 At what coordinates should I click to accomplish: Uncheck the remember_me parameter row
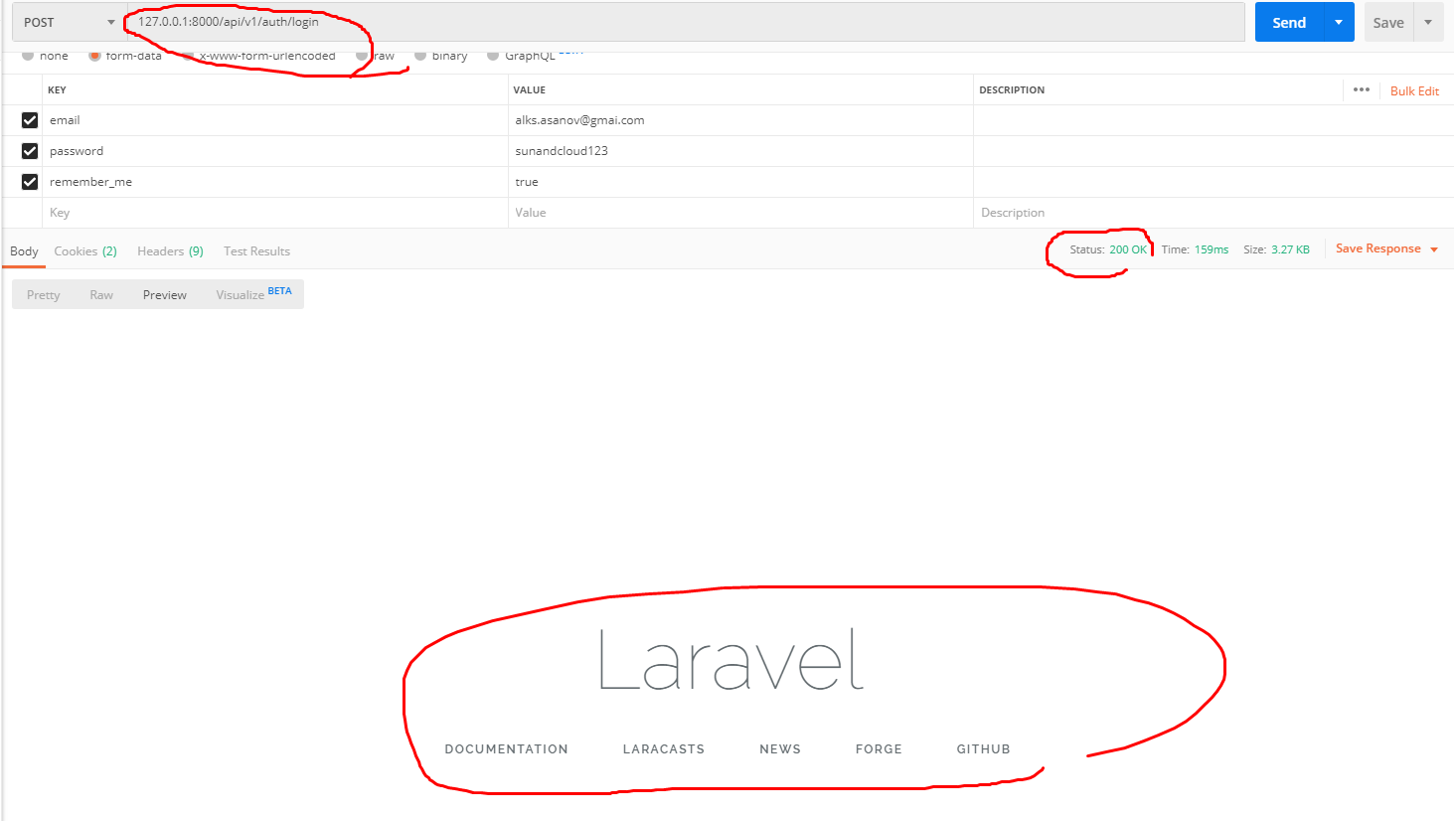[30, 182]
